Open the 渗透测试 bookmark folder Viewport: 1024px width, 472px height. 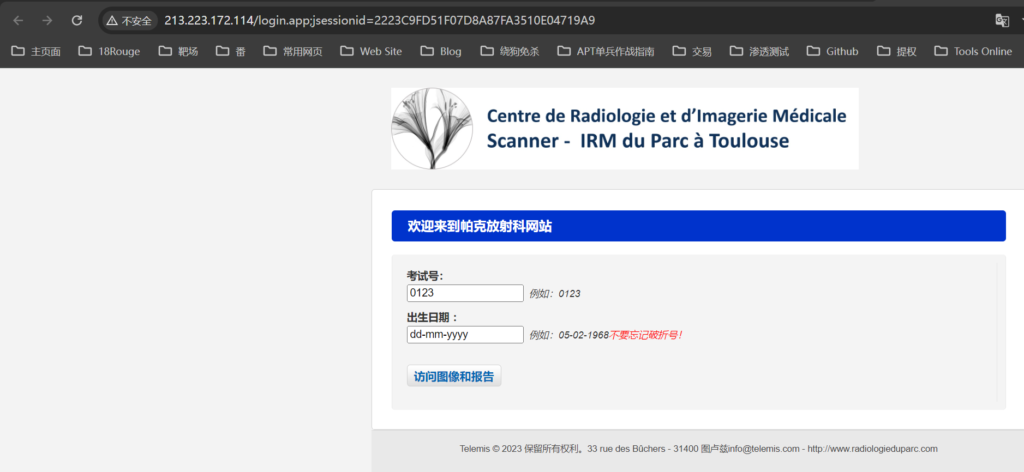[x=760, y=52]
